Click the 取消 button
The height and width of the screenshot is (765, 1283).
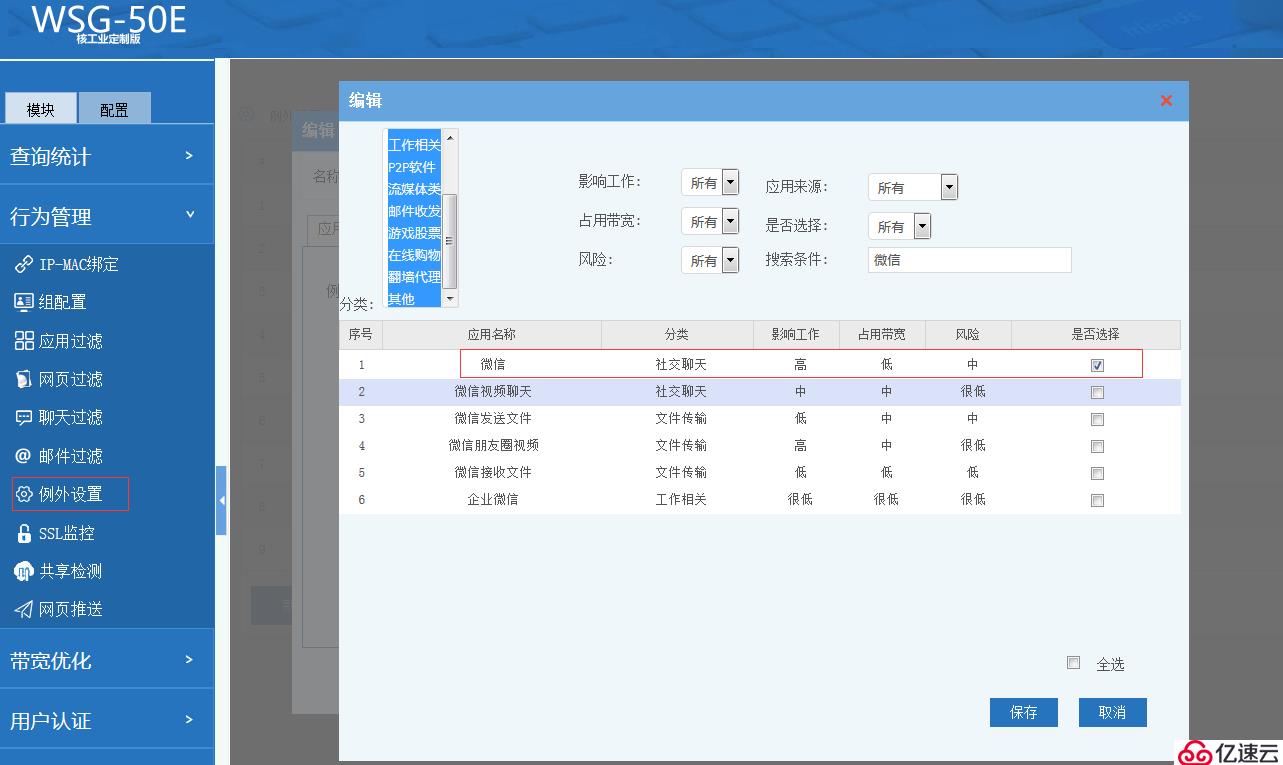click(1112, 712)
